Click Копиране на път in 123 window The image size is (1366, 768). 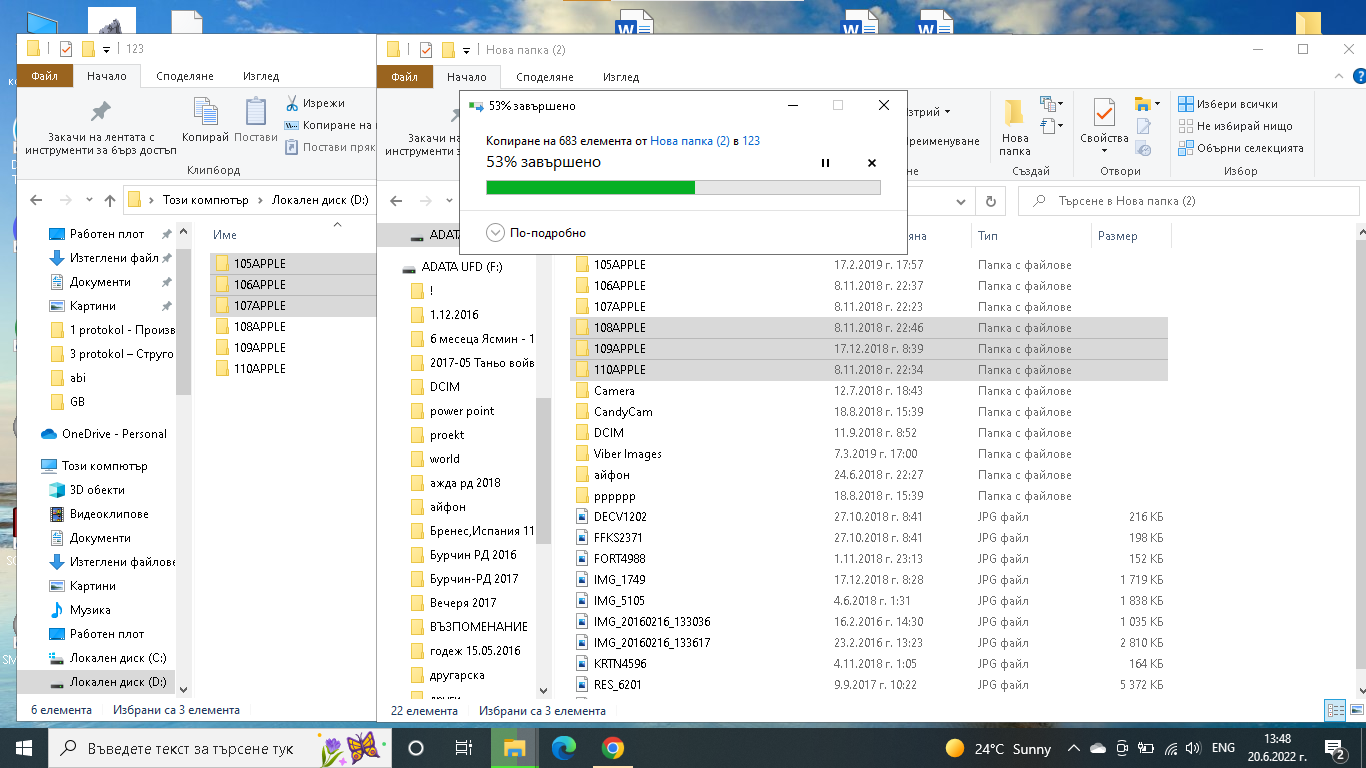point(330,125)
